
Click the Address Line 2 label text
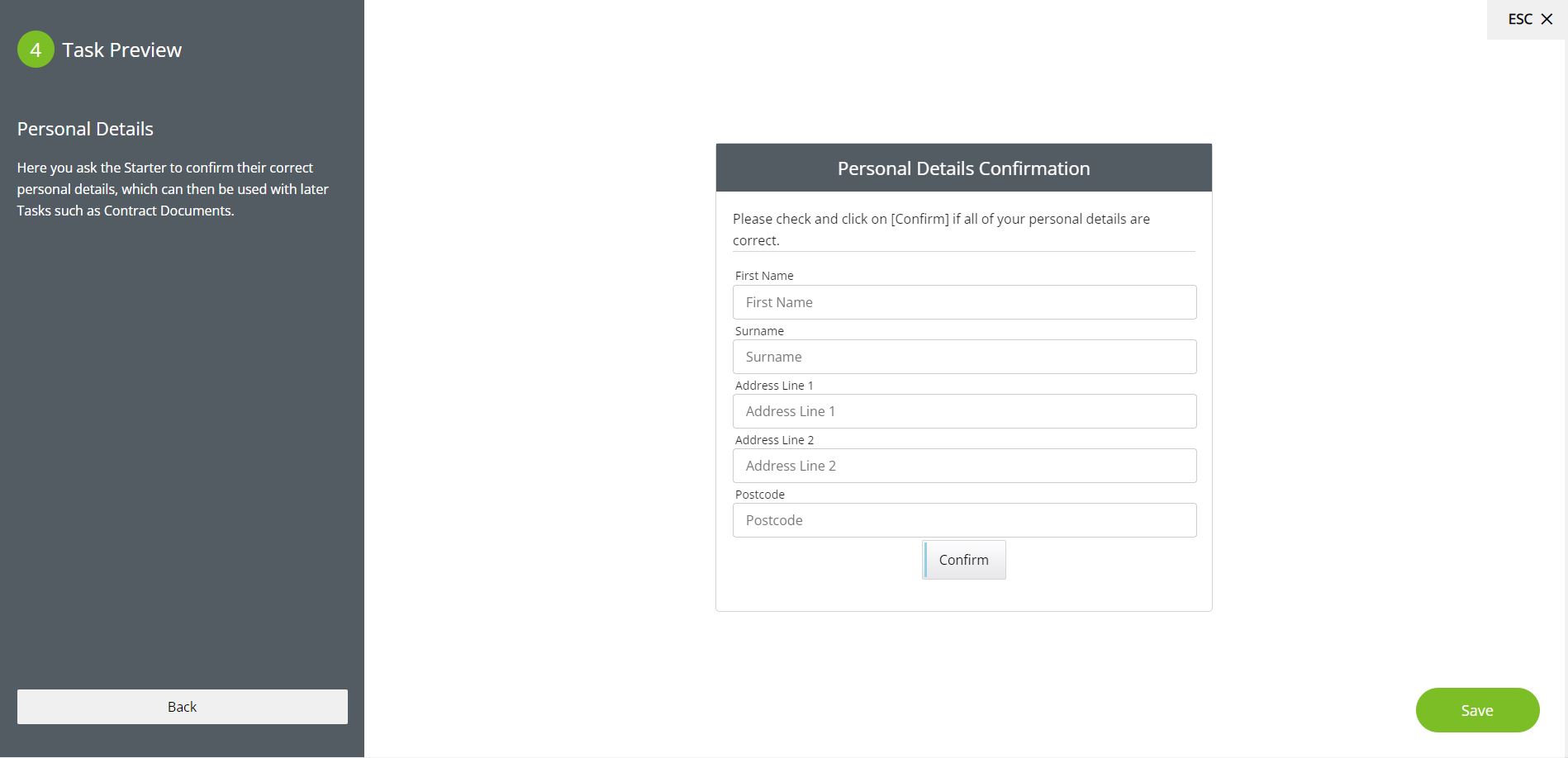click(774, 440)
